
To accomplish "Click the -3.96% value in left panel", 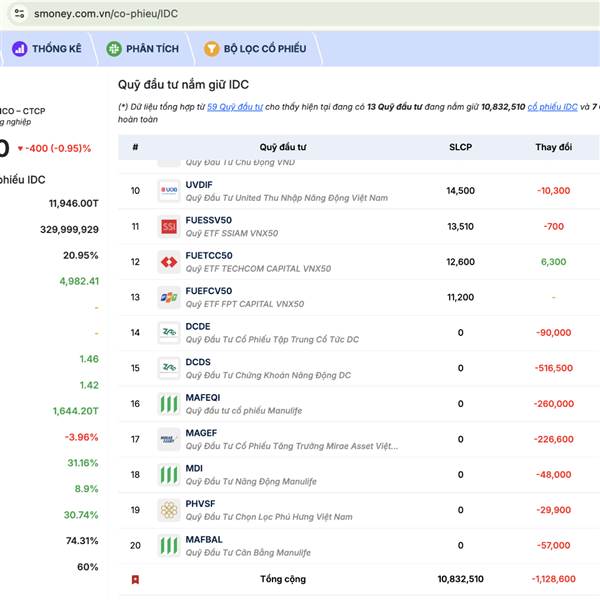I will [81, 437].
